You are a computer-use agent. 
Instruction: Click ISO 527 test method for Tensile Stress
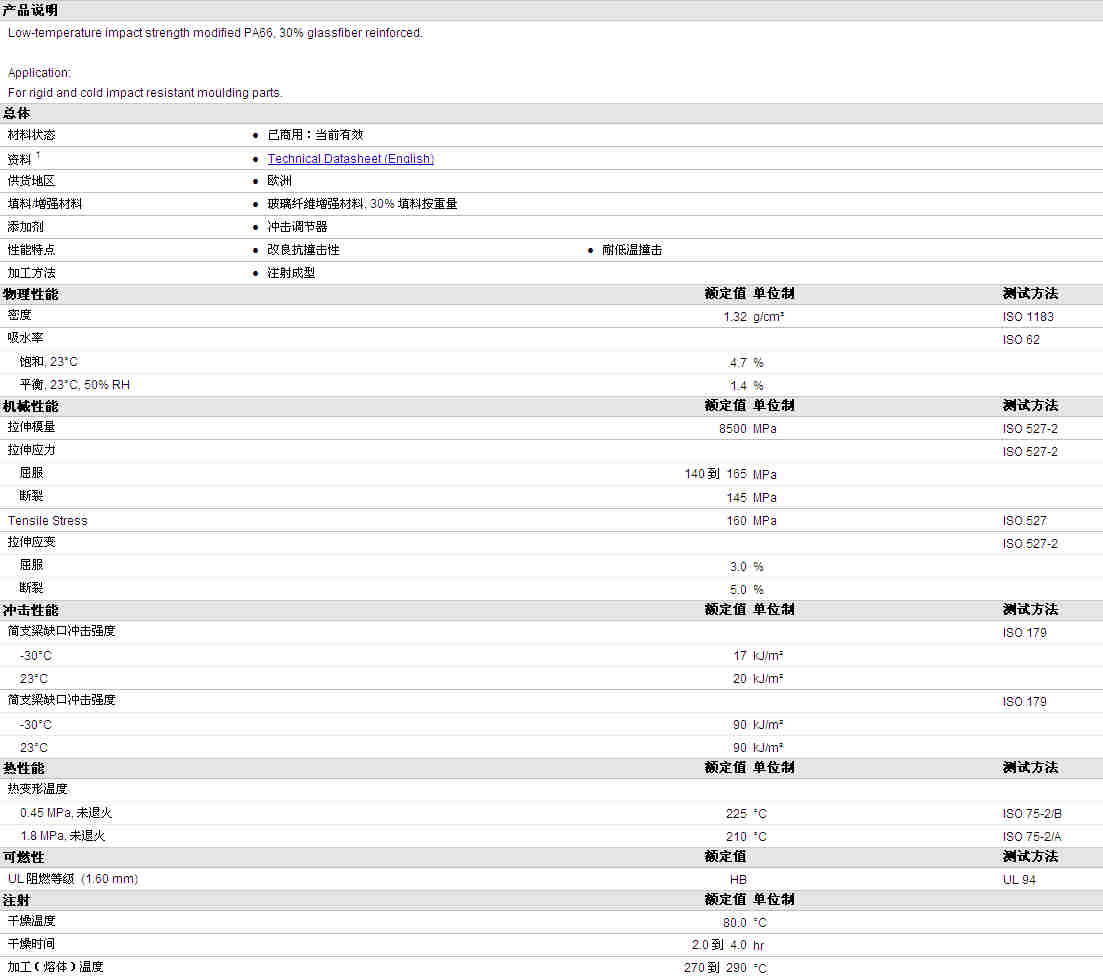(x=1024, y=521)
